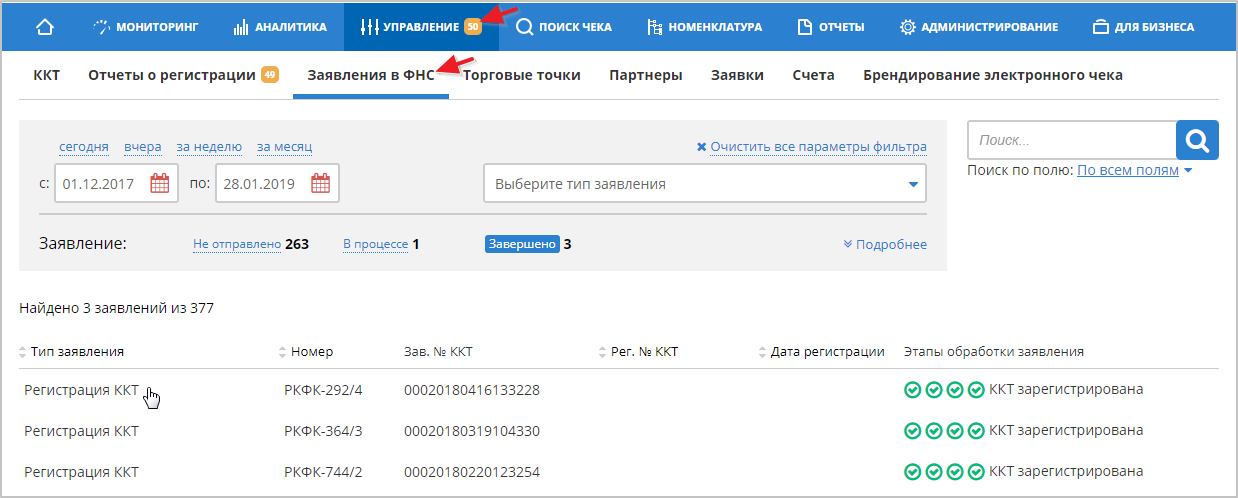The image size is (1238, 498).
Task: Expand the Подробнее section
Action: point(885,245)
